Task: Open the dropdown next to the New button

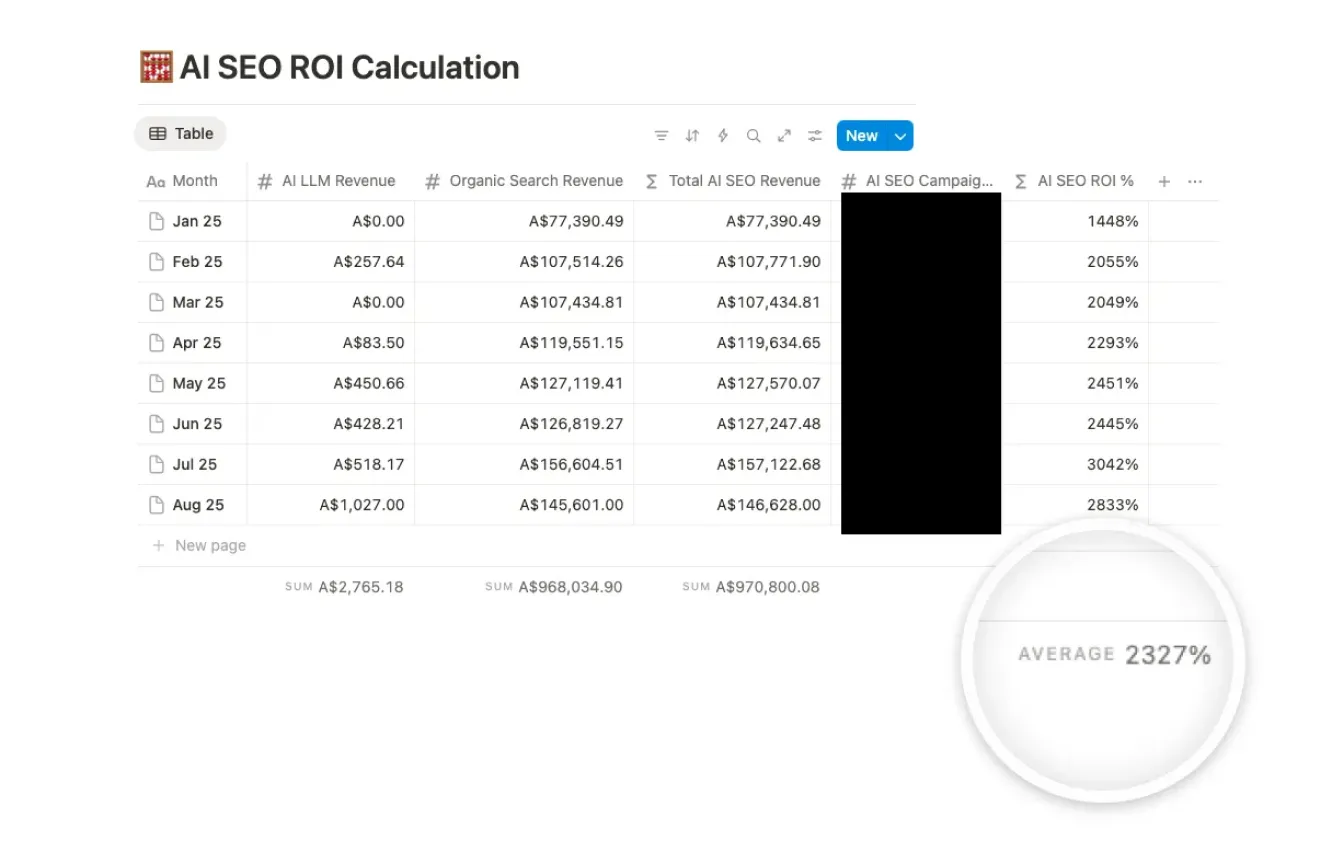Action: pyautogui.click(x=899, y=135)
